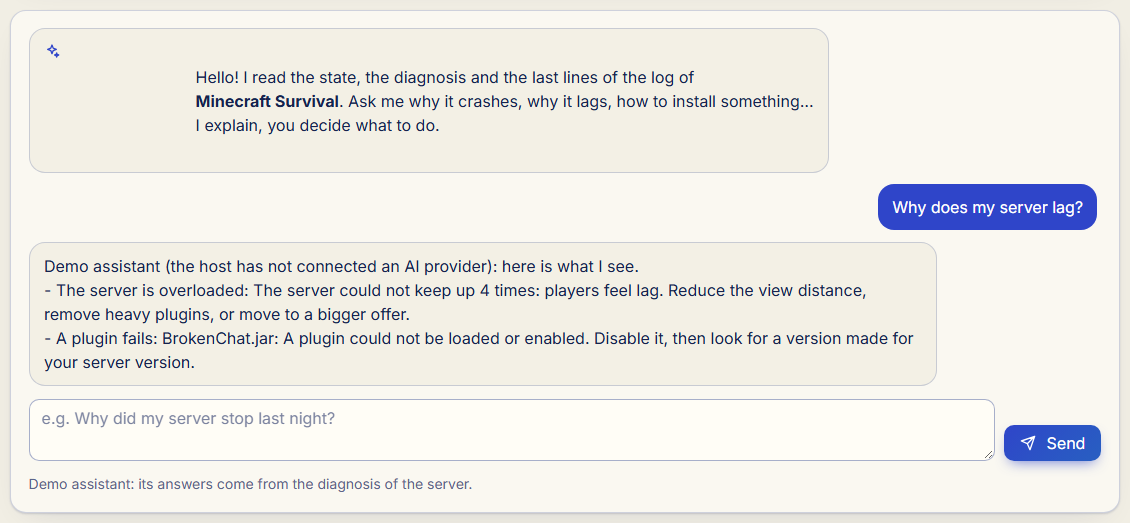Click the footer note about demo assistant answers

[250, 484]
